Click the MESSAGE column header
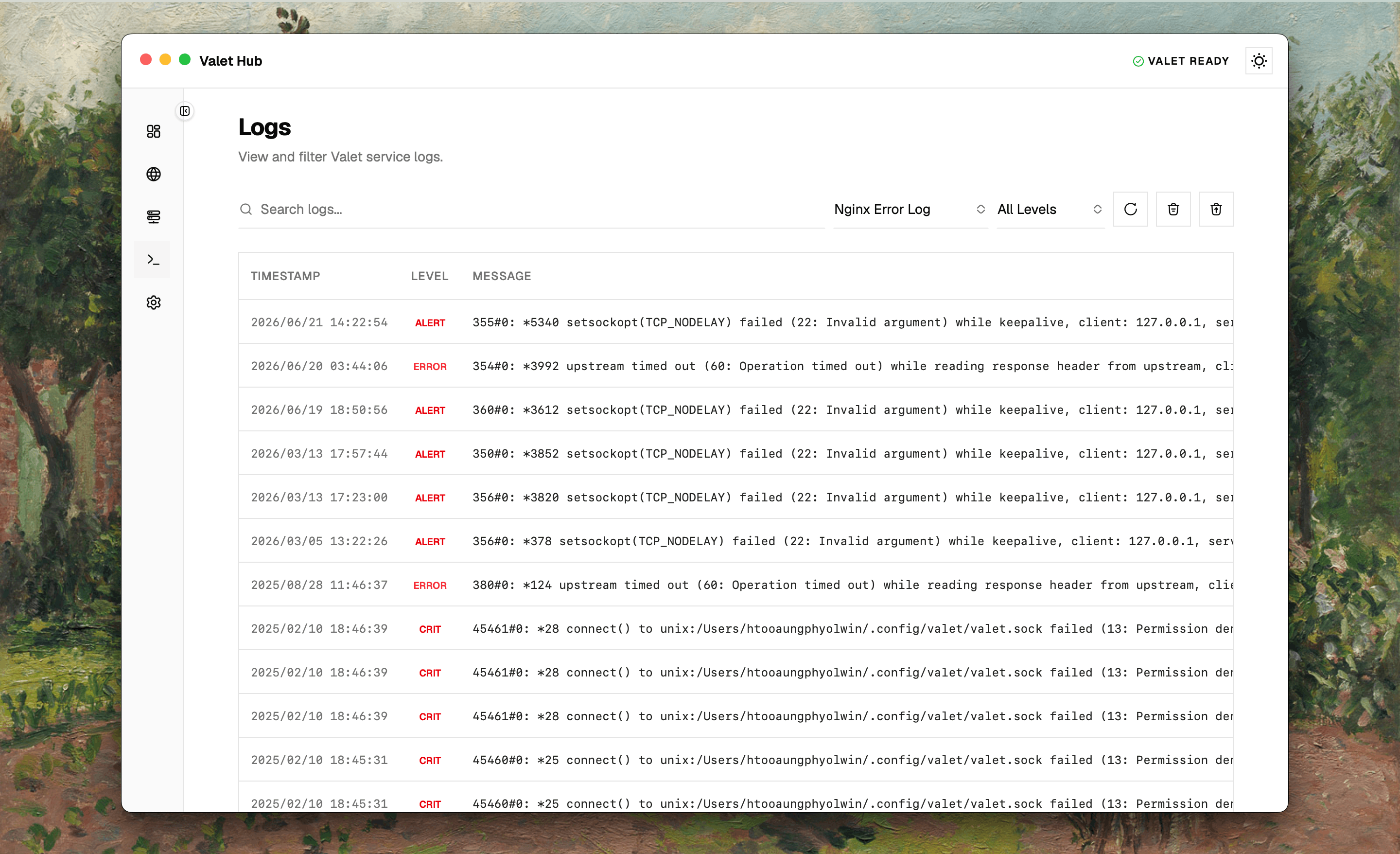 coord(502,276)
